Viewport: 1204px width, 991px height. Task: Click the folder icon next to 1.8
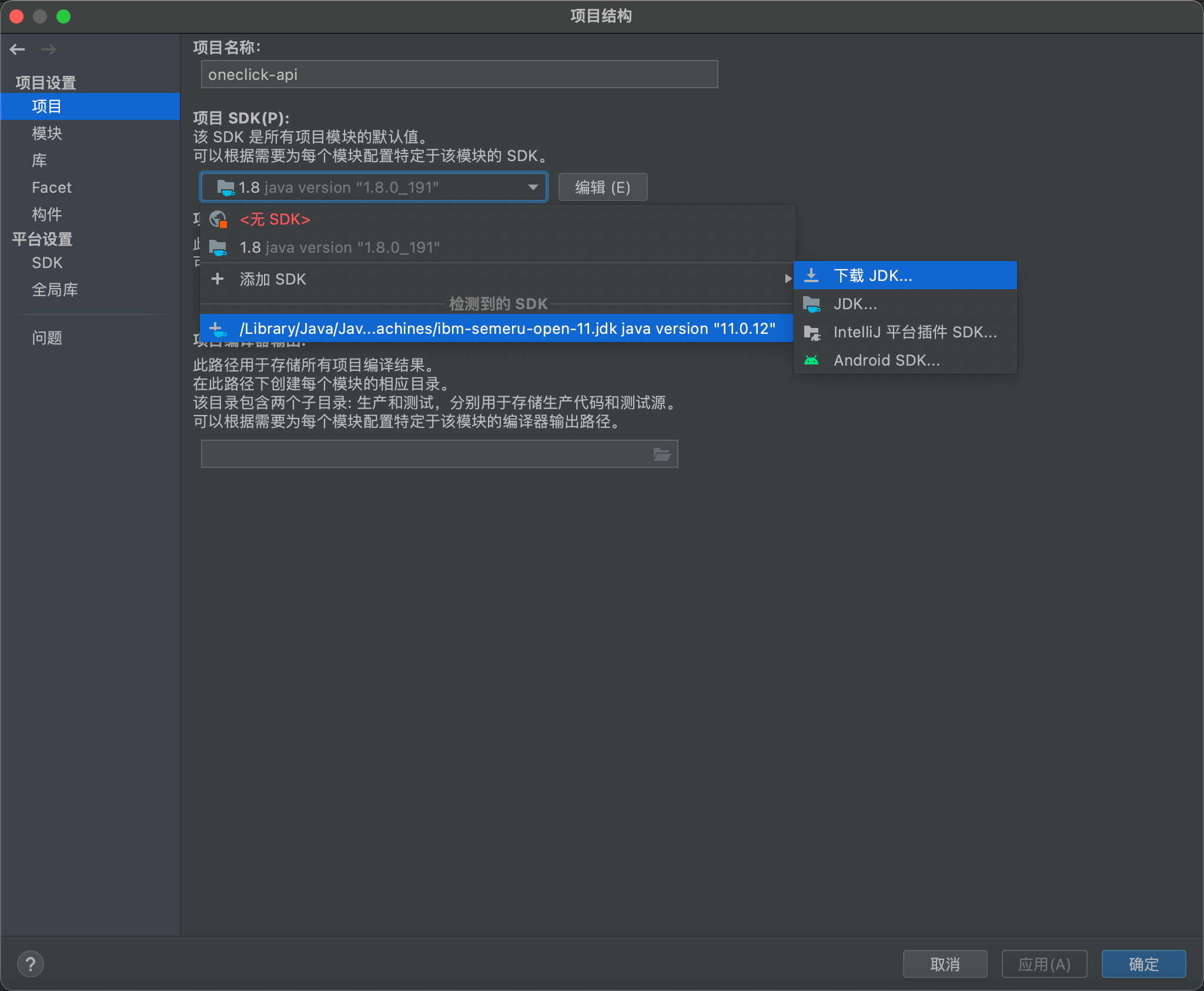coord(222,247)
